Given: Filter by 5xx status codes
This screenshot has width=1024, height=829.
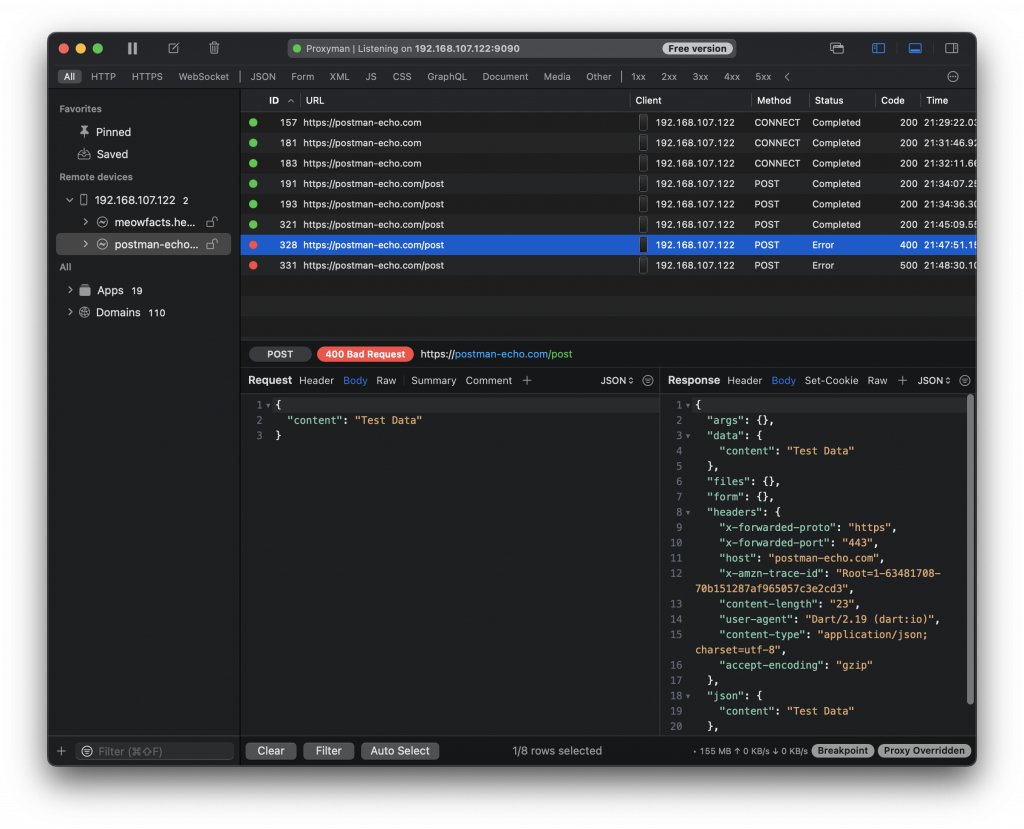Looking at the screenshot, I should 763,76.
